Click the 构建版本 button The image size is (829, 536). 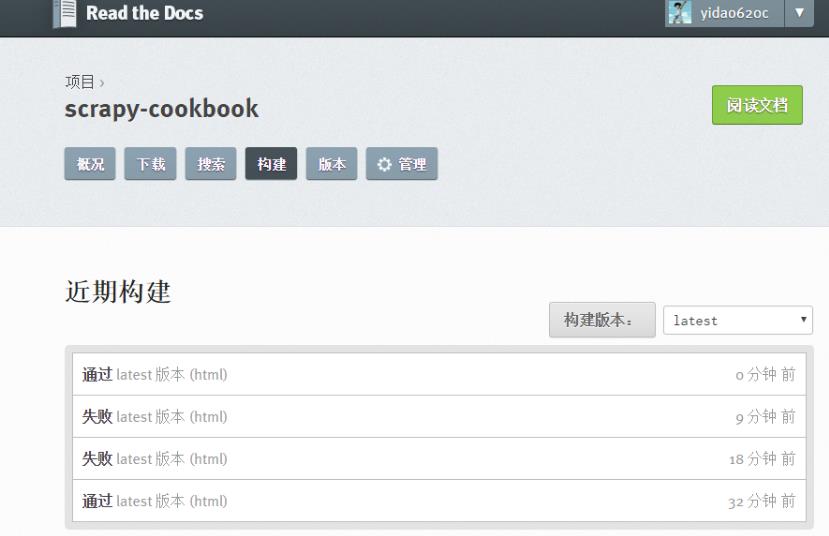(602, 320)
